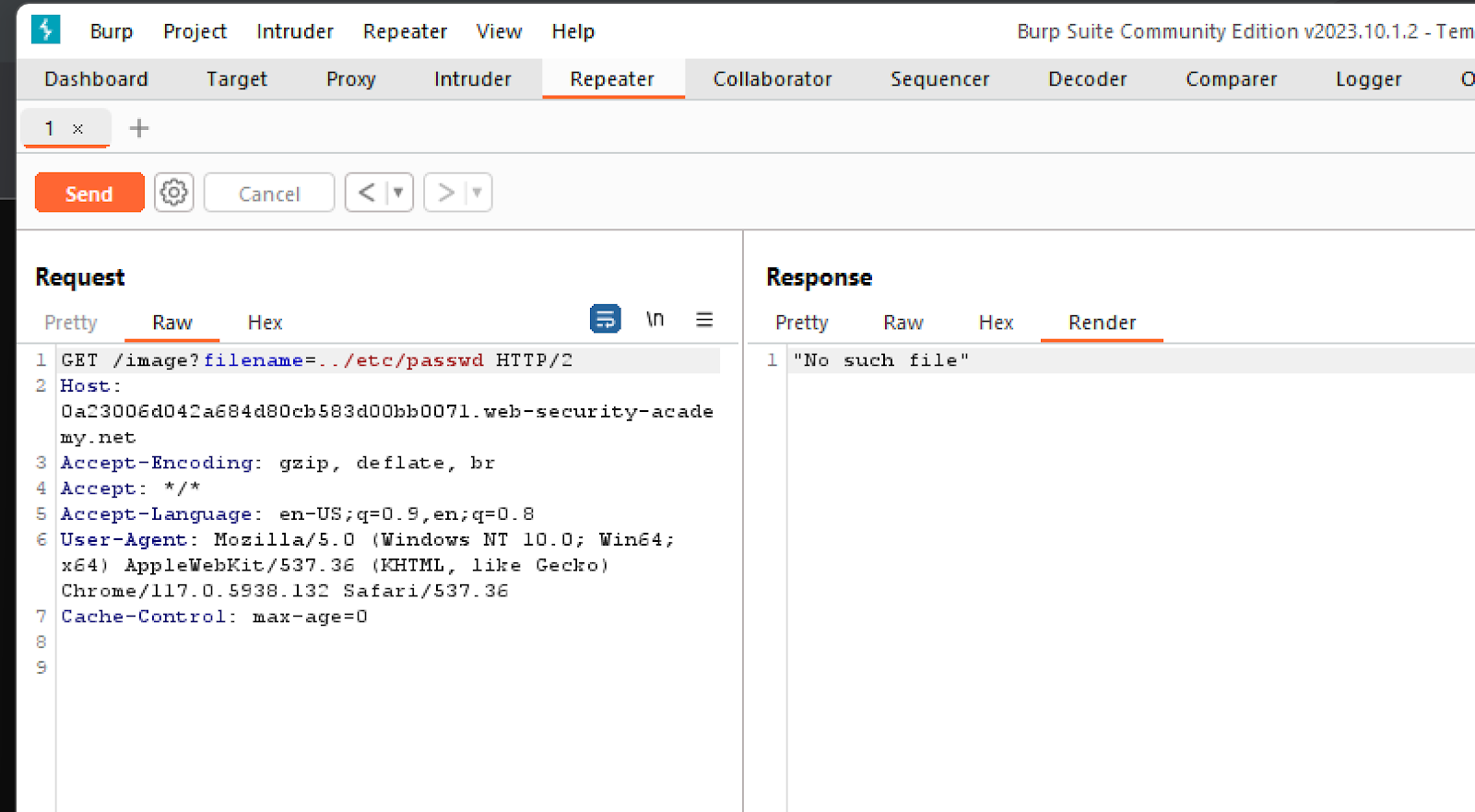The image size is (1475, 812).
Task: Switch Request view to Pretty
Action: coord(71,323)
